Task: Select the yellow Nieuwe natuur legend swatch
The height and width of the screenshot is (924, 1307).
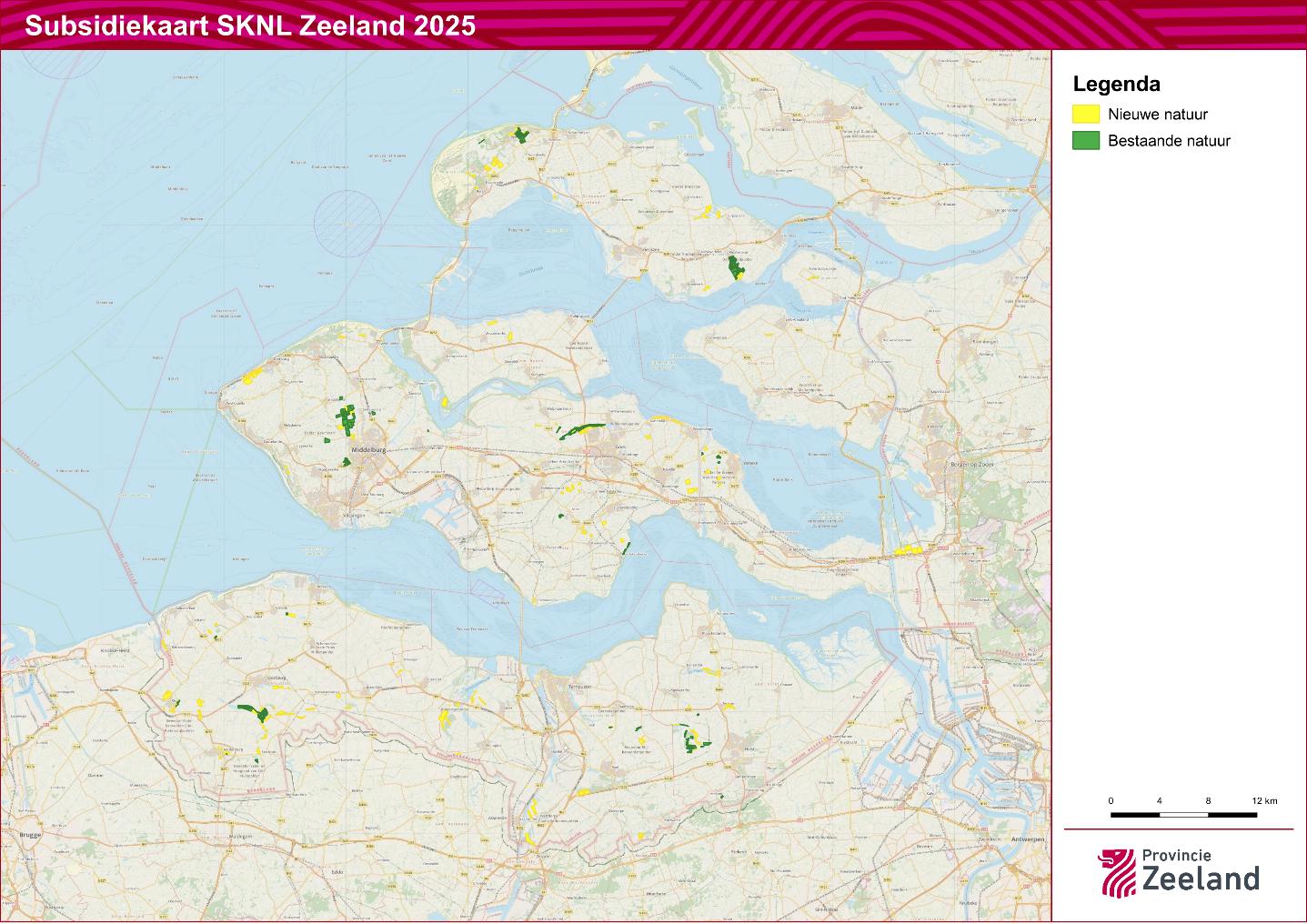Action: coord(1086,115)
